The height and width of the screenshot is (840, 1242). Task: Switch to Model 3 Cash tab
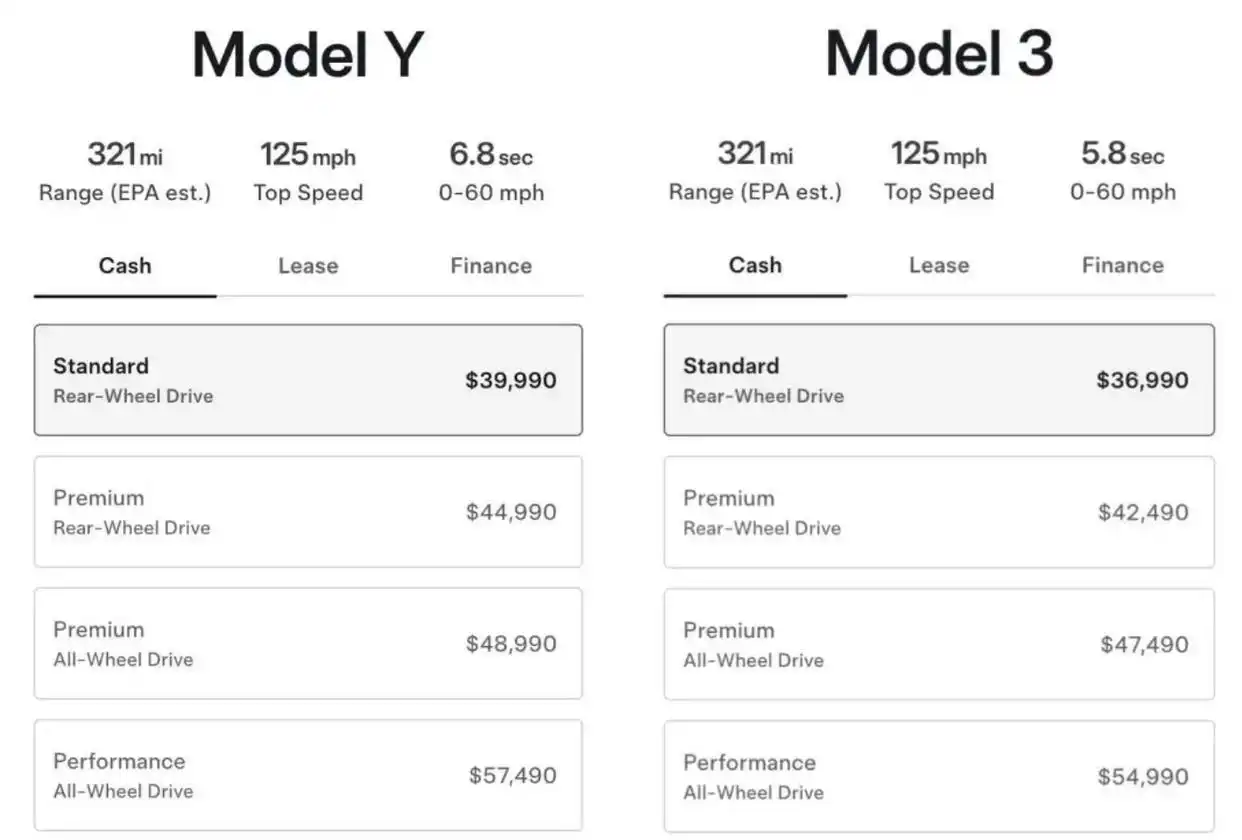tap(755, 265)
